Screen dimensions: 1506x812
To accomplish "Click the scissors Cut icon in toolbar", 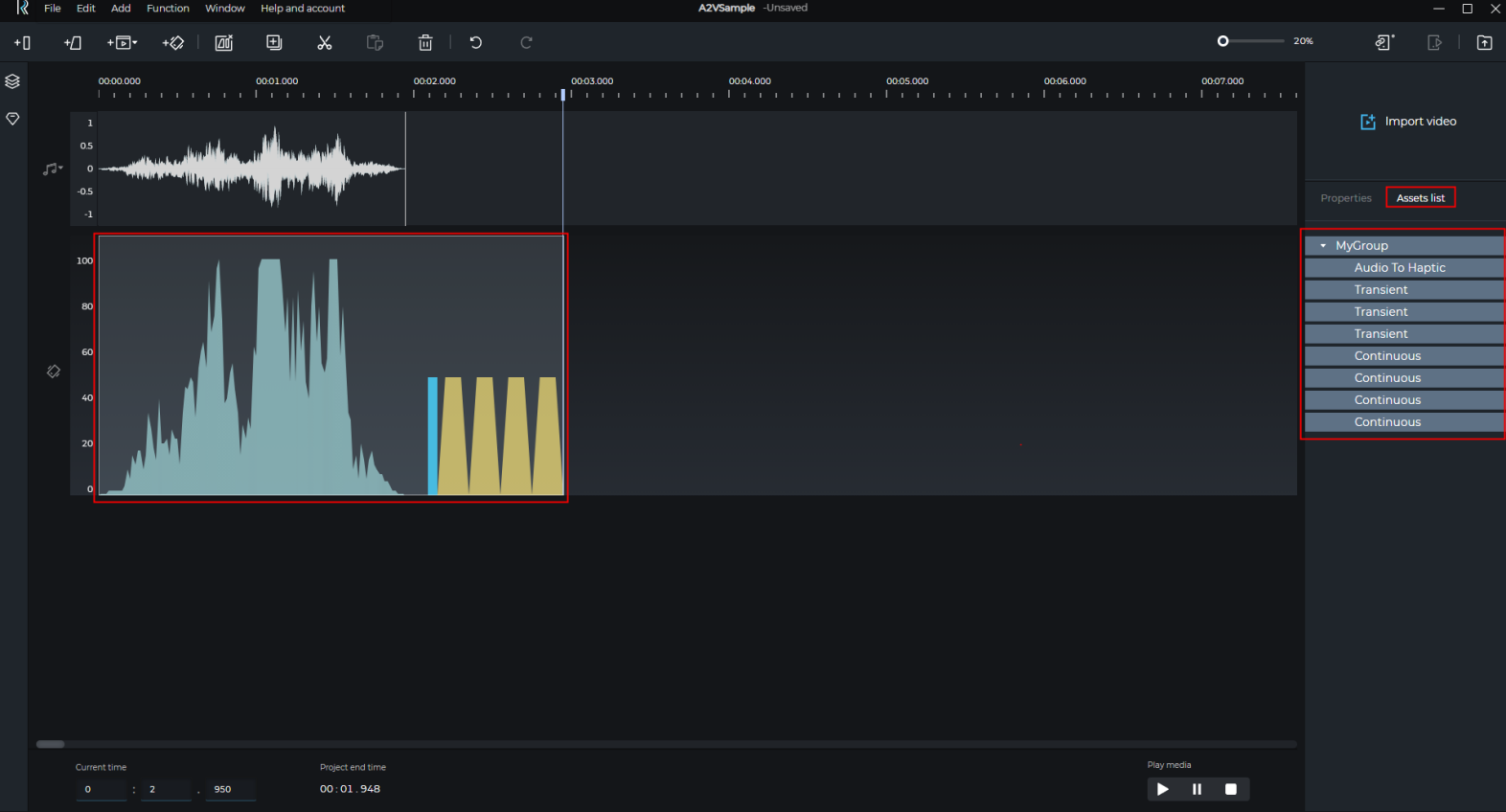I will [x=325, y=42].
